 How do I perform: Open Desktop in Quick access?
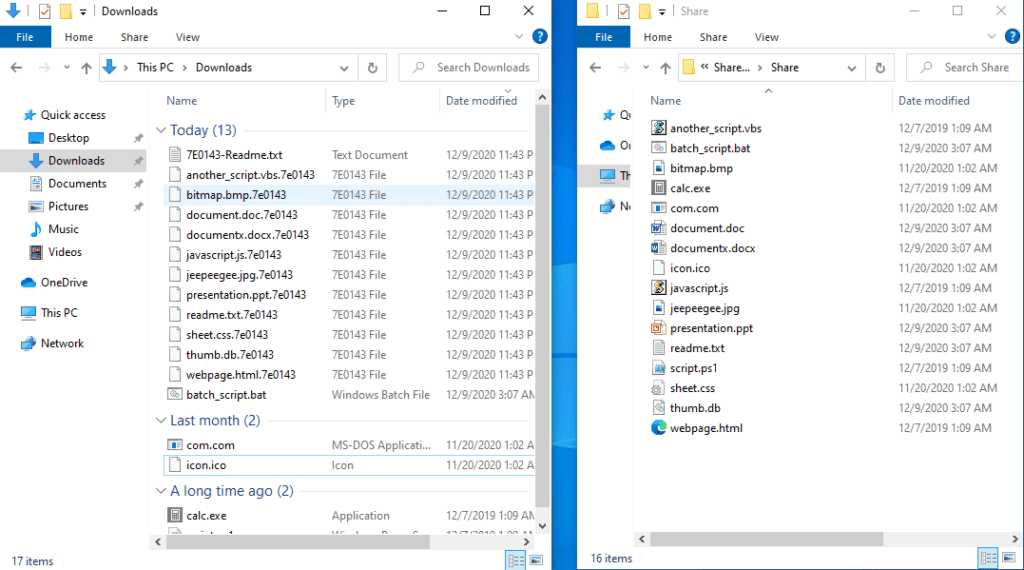tap(69, 138)
